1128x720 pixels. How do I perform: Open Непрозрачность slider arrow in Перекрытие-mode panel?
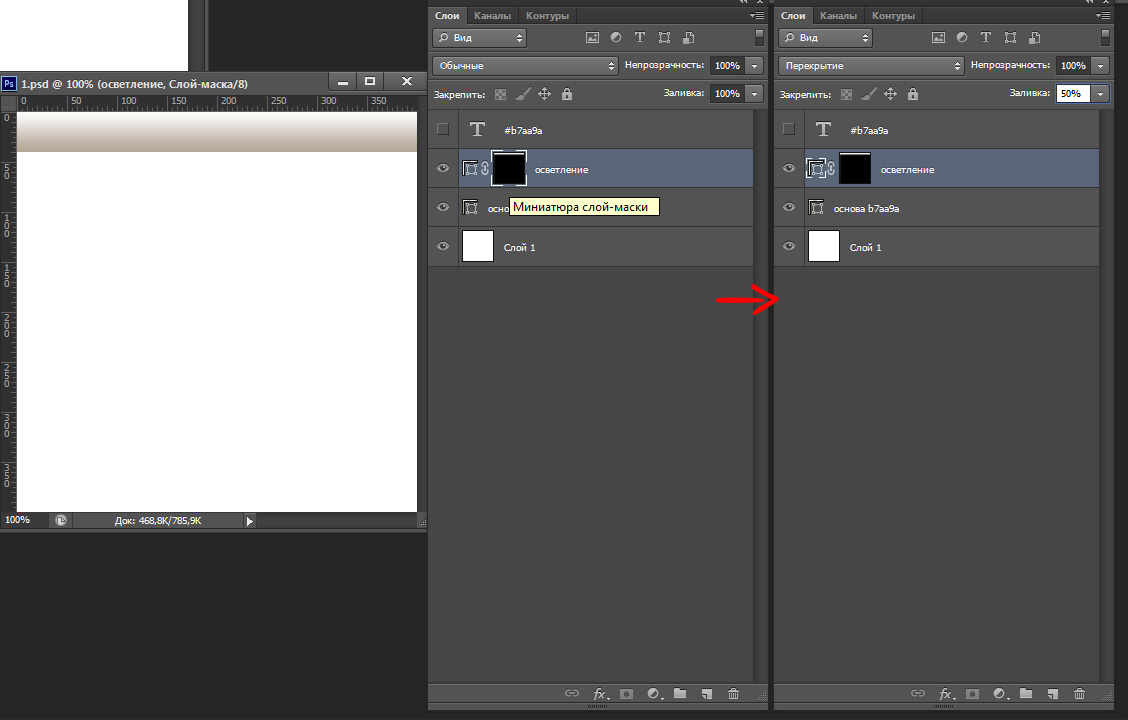(1101, 65)
